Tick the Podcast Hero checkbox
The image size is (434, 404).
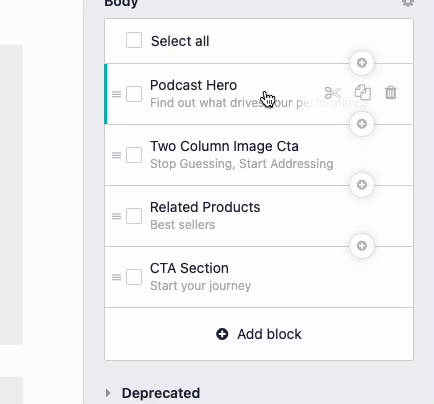[134, 94]
